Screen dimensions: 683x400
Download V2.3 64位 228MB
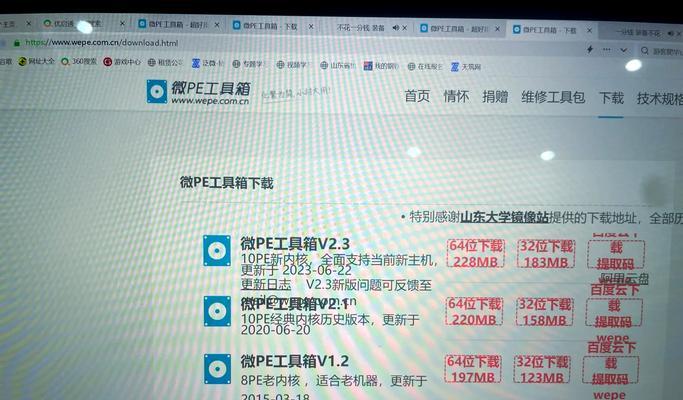(x=476, y=254)
